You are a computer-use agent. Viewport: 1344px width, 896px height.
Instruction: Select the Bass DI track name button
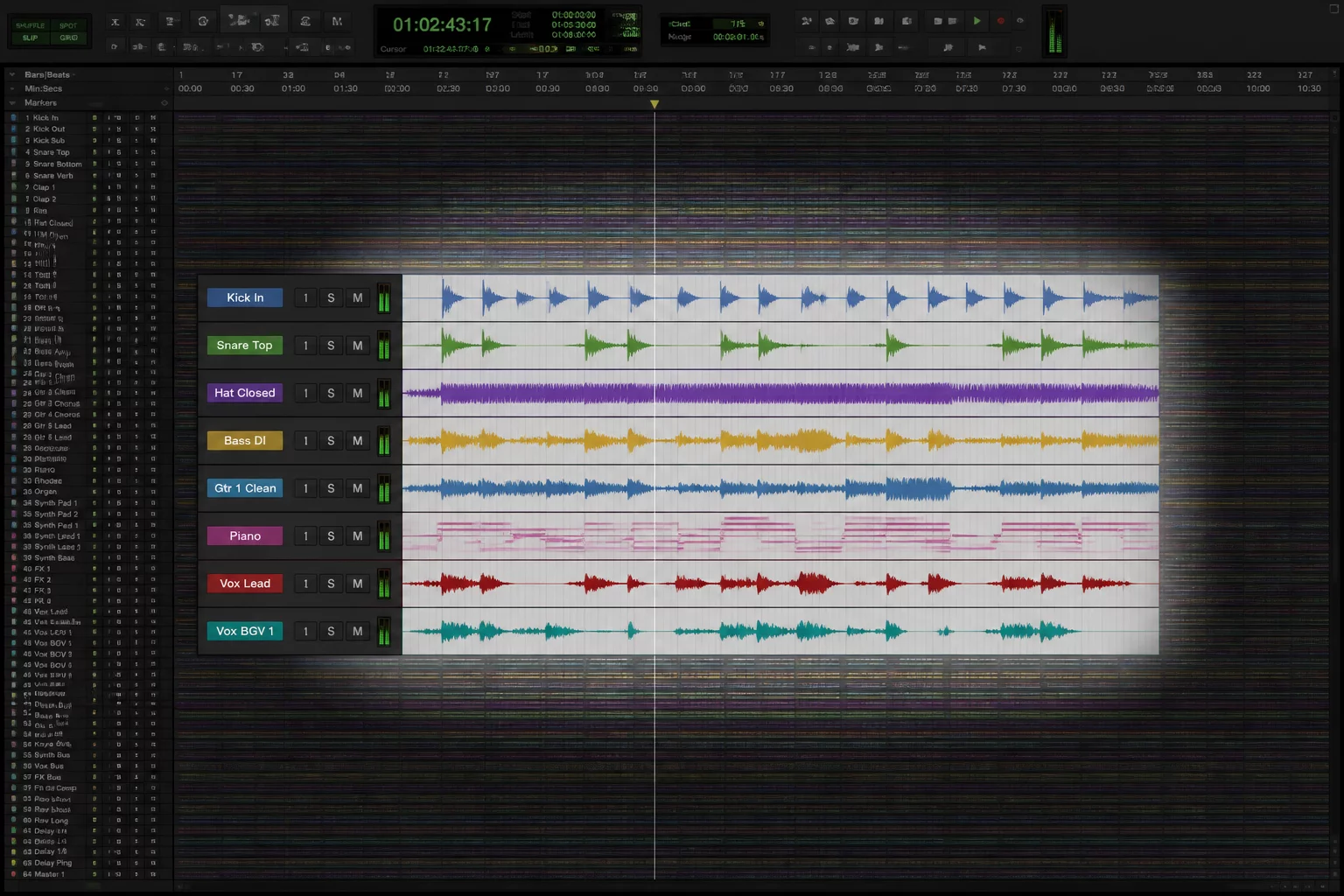tap(245, 441)
